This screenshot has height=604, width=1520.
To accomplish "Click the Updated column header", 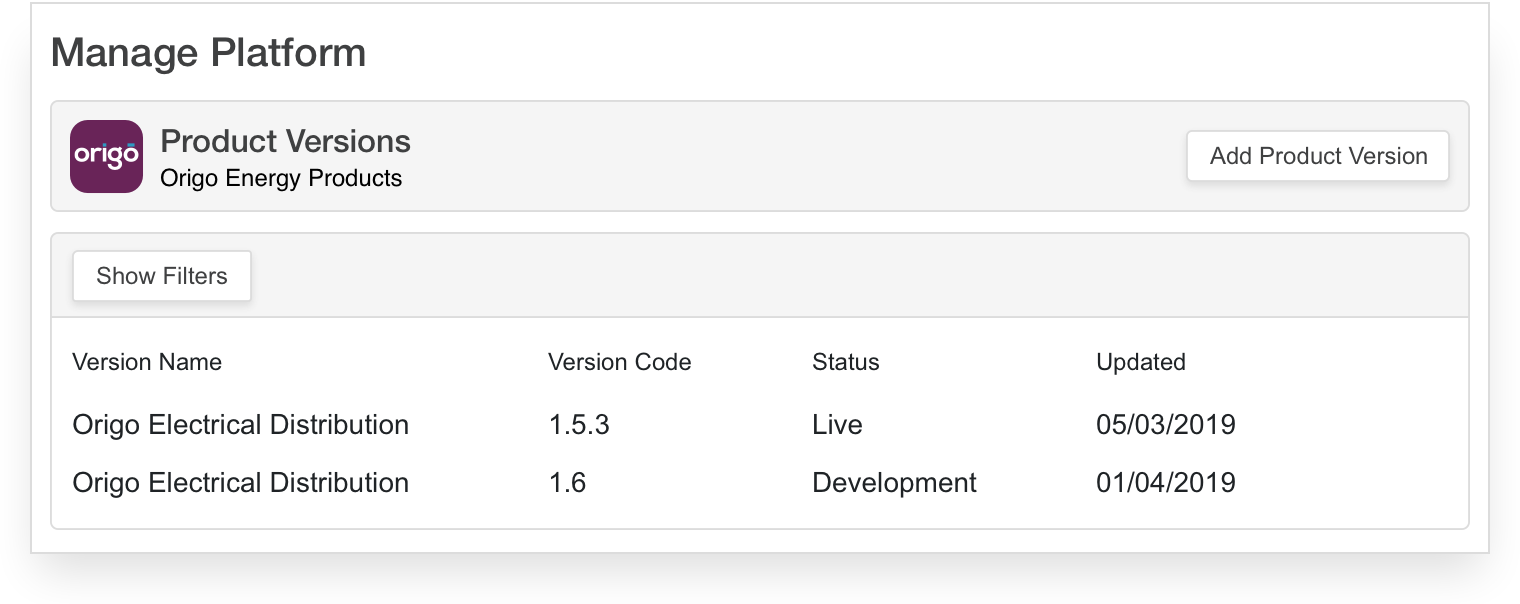I will [x=1141, y=362].
